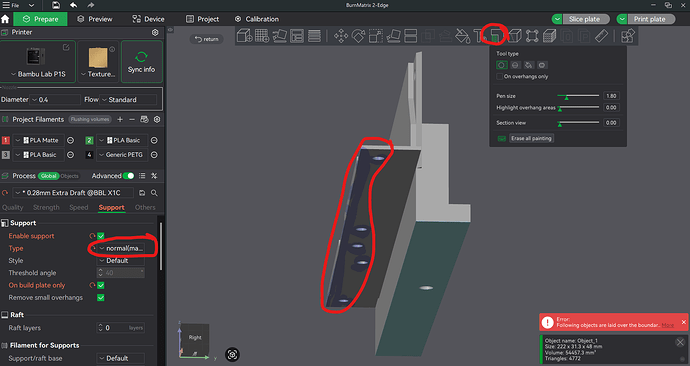Open the Preview tab
Image resolution: width=690 pixels, height=366 pixels.
(x=95, y=19)
